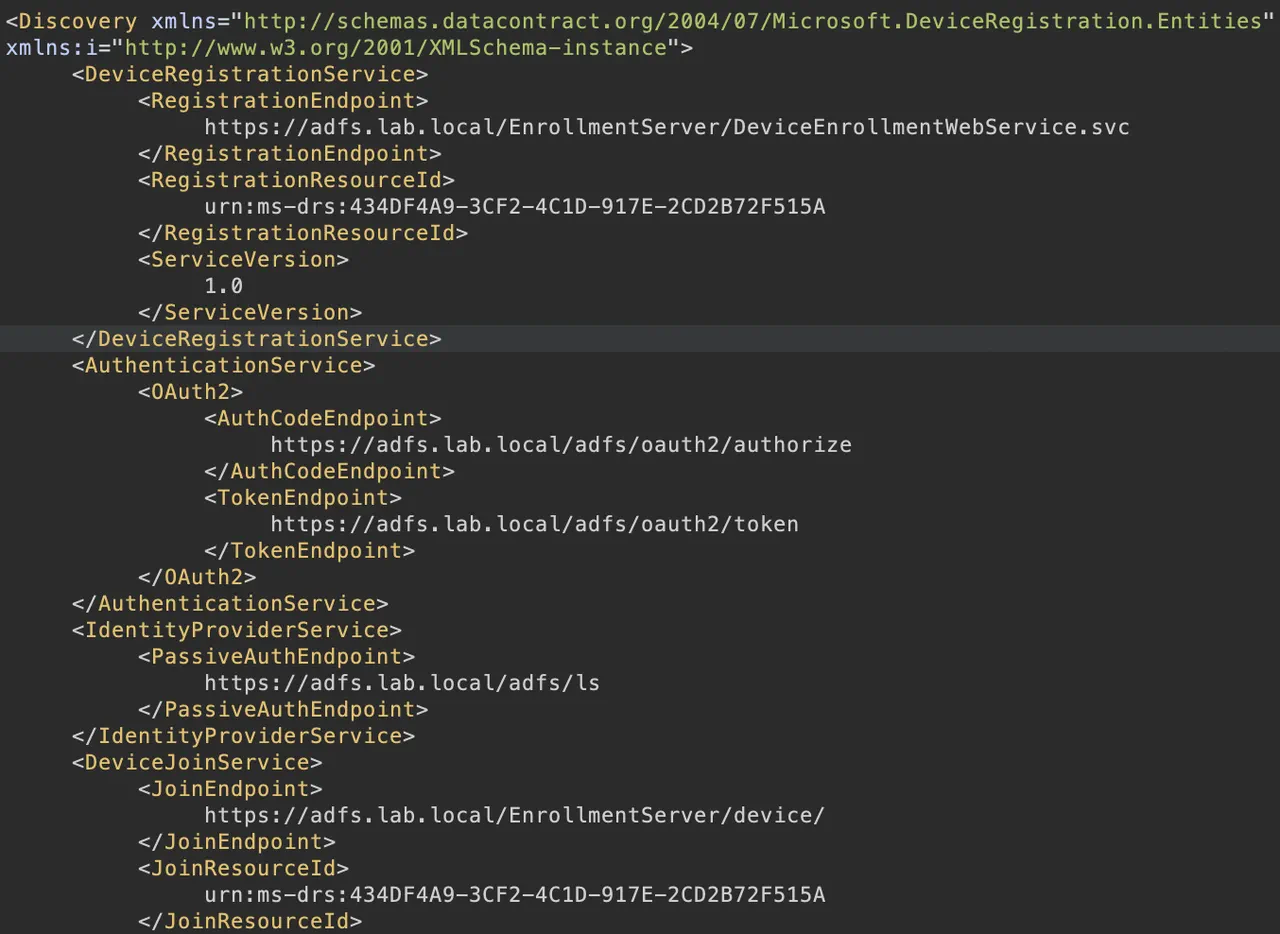Viewport: 1280px width, 934px height.
Task: Click the opening IdentityProviderService tag
Action: click(237, 629)
